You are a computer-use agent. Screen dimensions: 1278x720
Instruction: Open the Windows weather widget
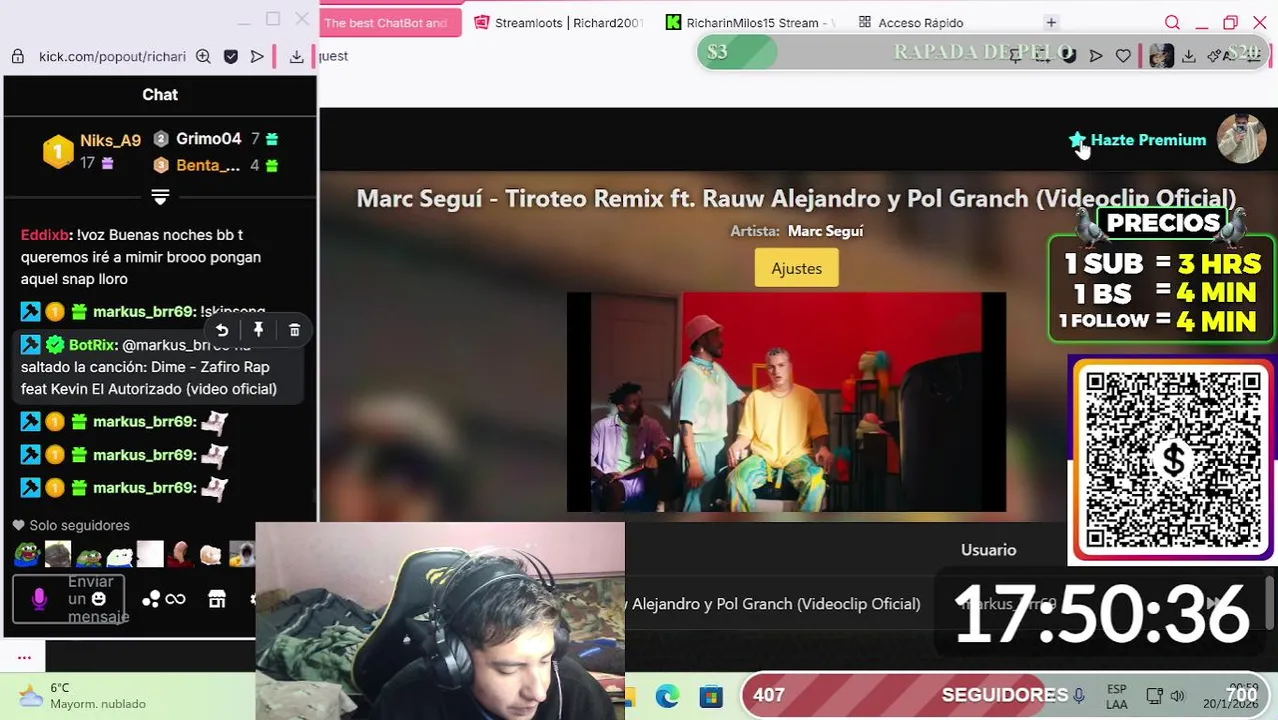[82, 696]
